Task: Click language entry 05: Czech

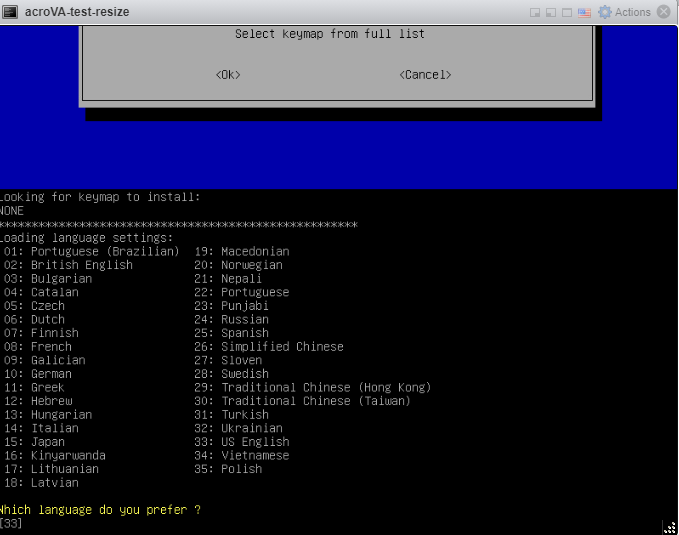Action: pos(34,306)
